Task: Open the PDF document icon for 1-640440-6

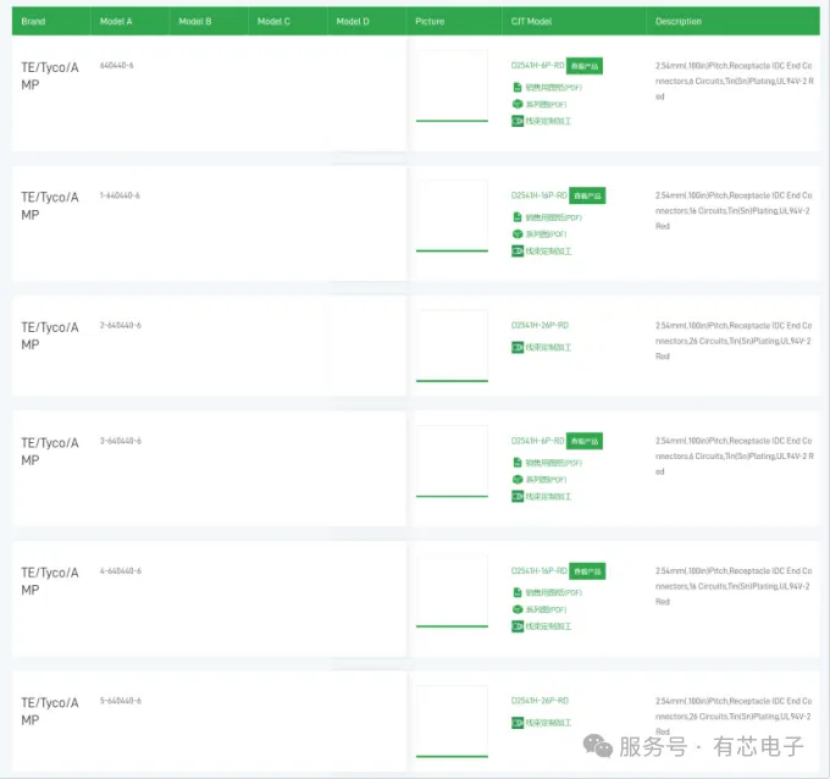Action: pos(517,218)
